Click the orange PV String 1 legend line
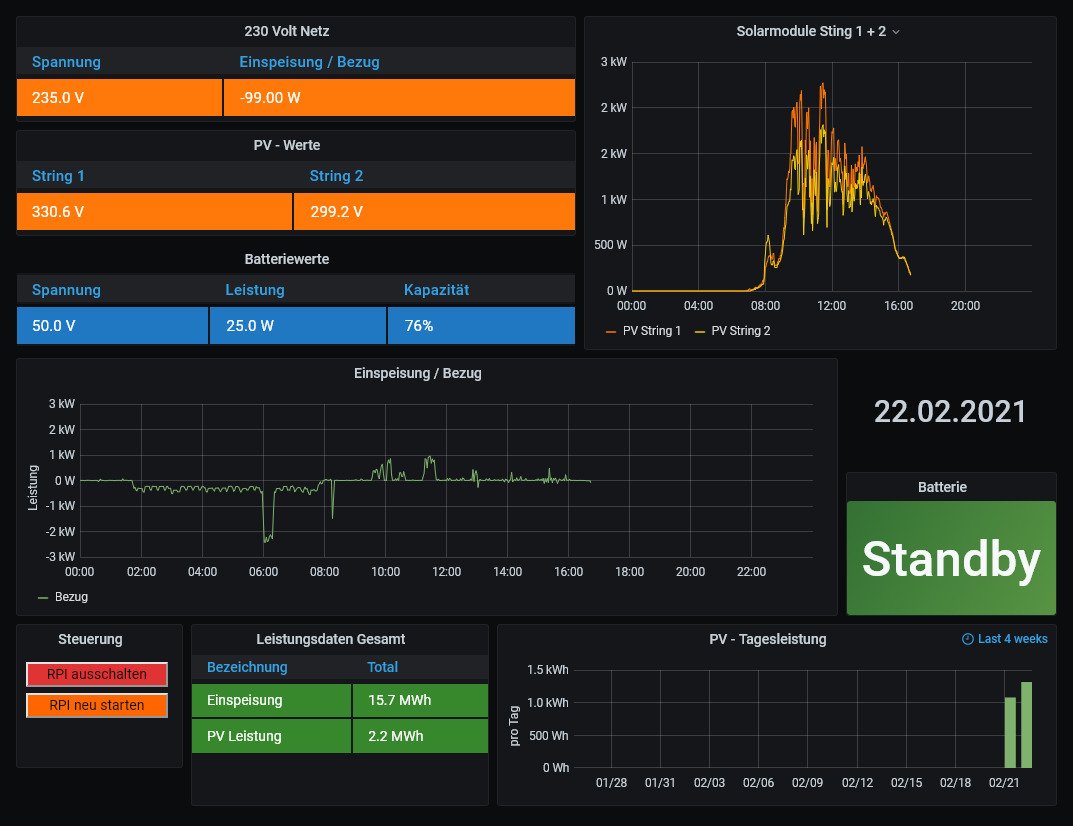Viewport: 1073px width, 826px height. tap(610, 331)
